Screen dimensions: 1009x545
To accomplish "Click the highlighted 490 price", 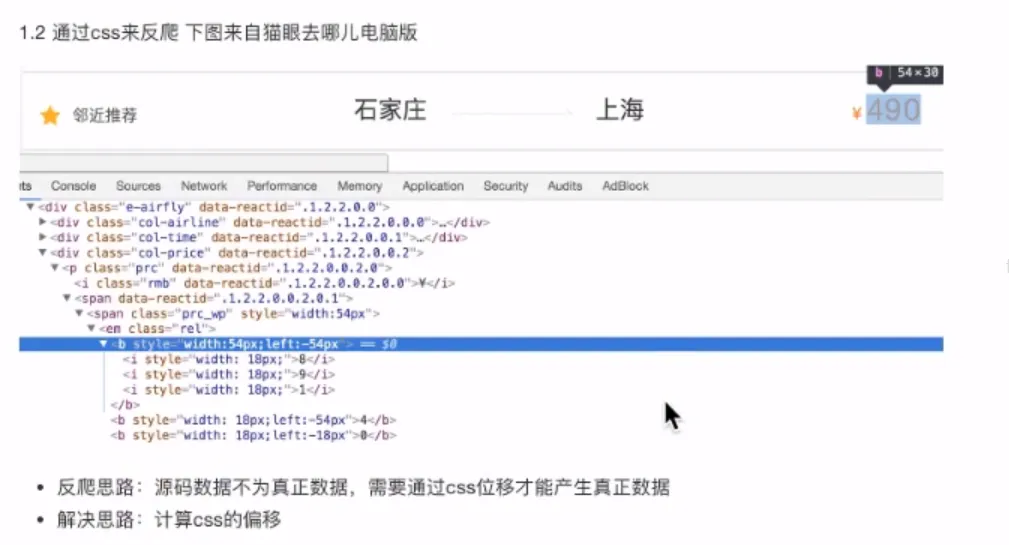I will pyautogui.click(x=893, y=110).
